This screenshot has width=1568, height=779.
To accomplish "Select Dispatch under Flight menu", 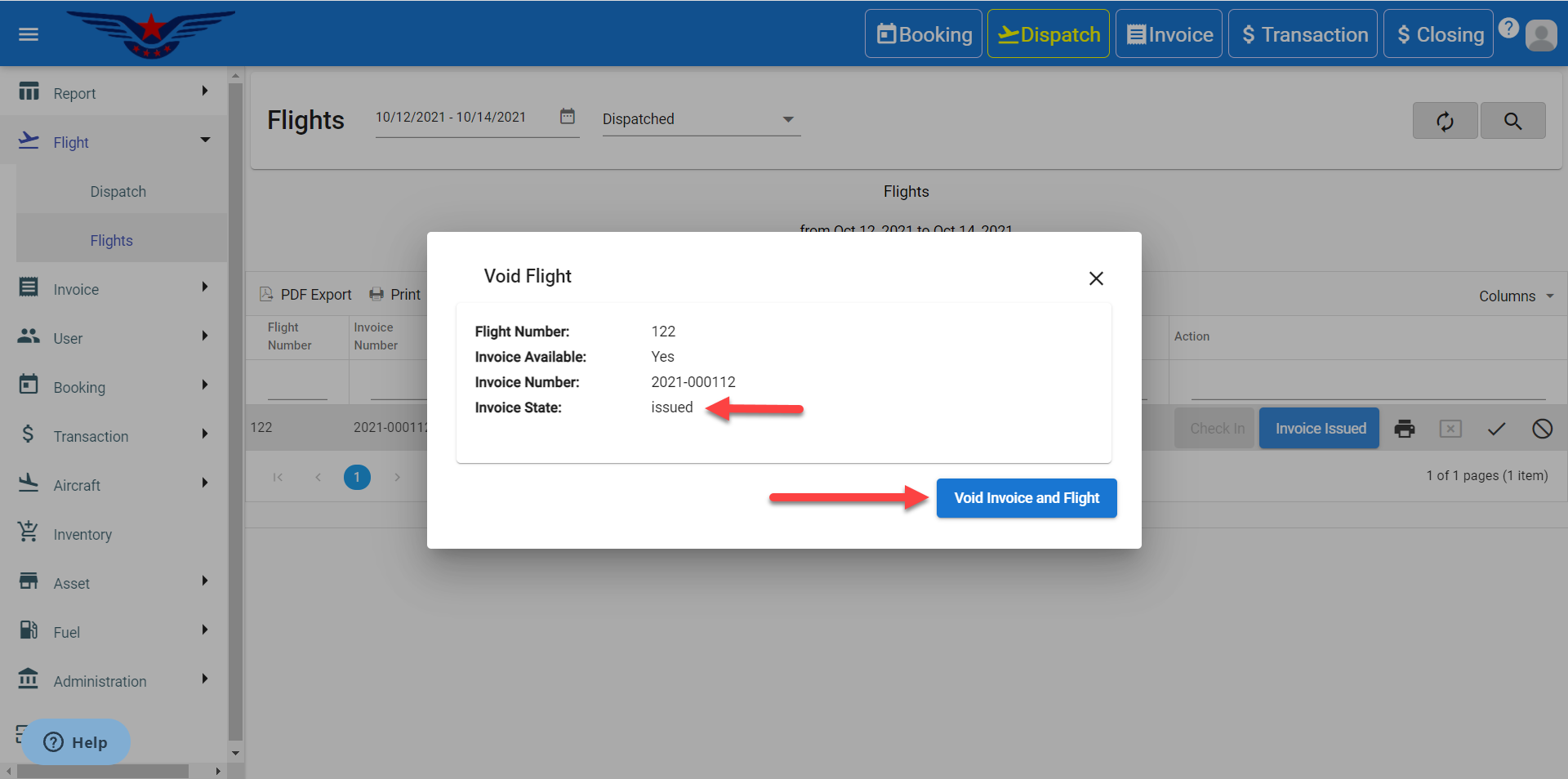I will click(118, 192).
